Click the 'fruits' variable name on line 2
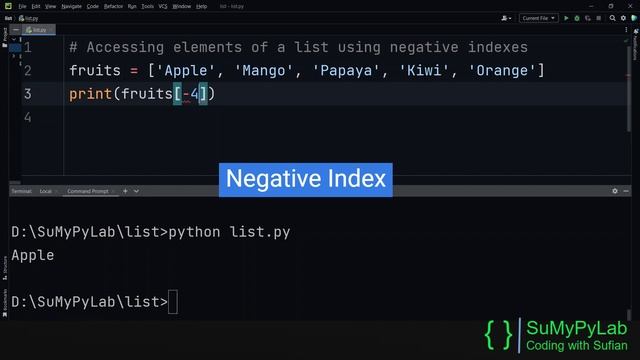 click(x=95, y=71)
